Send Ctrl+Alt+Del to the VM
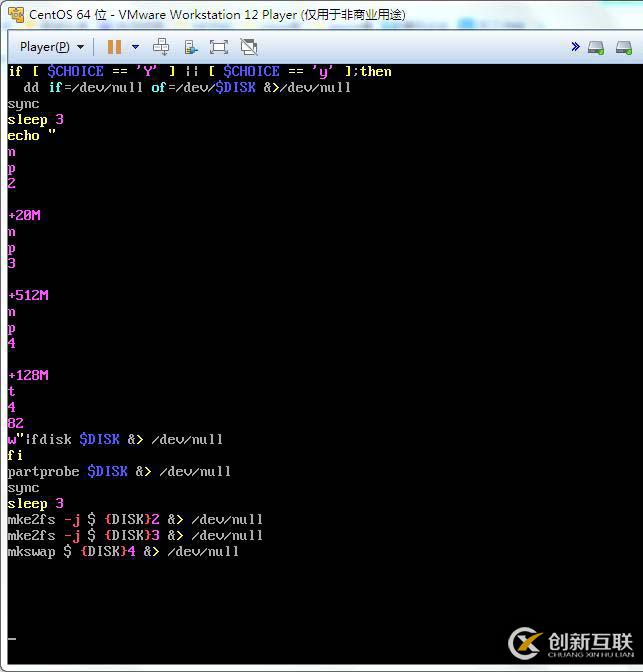Screen dimensions: 643x672 click(161, 47)
